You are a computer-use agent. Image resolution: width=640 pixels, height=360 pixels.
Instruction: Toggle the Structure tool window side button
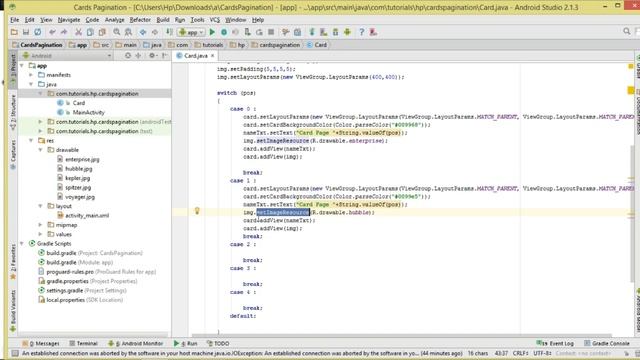point(13,112)
